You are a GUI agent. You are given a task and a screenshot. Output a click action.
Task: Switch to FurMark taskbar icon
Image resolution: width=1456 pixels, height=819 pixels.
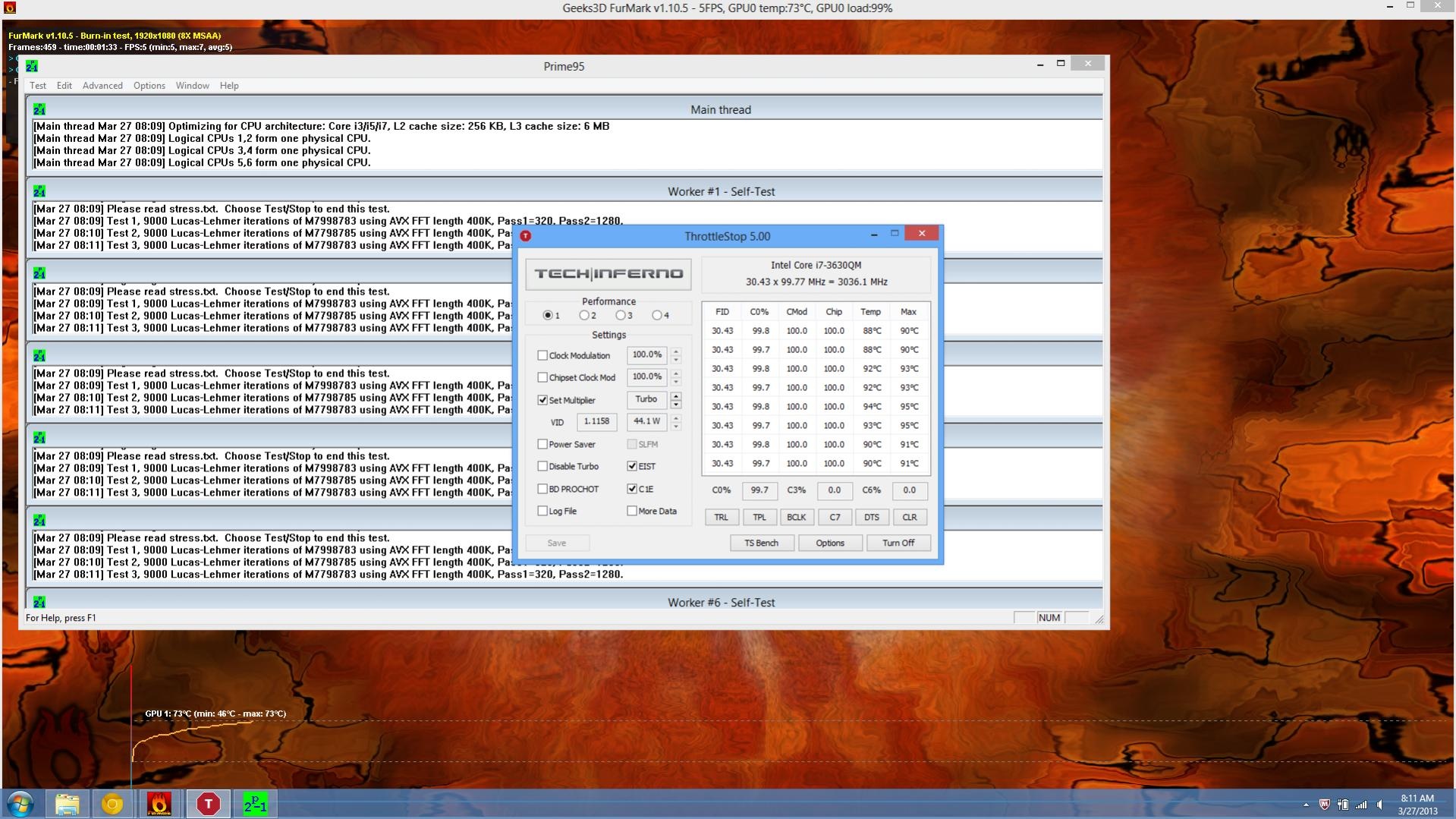159,804
